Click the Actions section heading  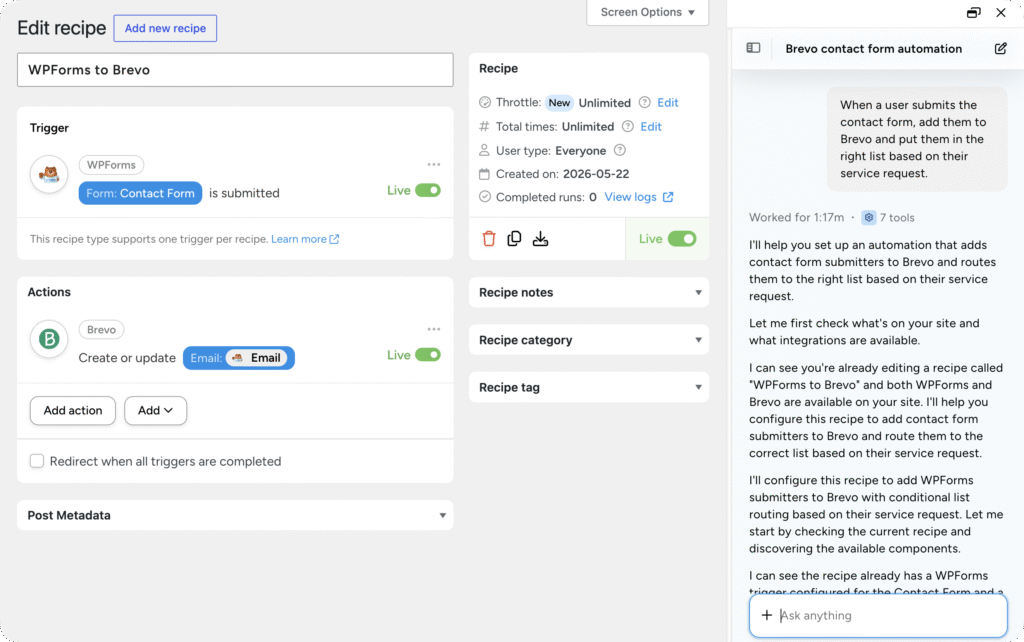point(49,292)
